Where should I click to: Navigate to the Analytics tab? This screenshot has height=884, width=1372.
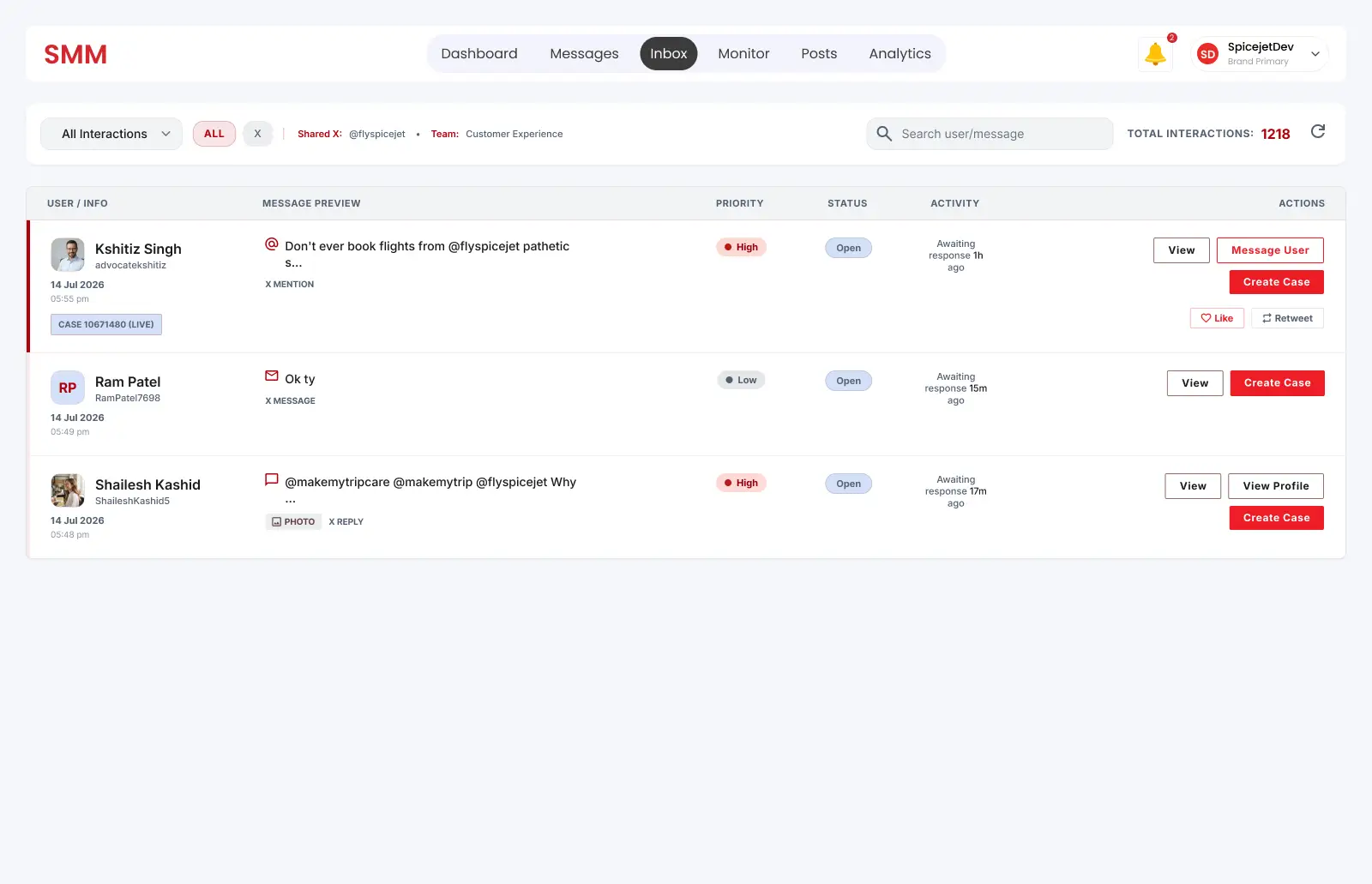[900, 53]
